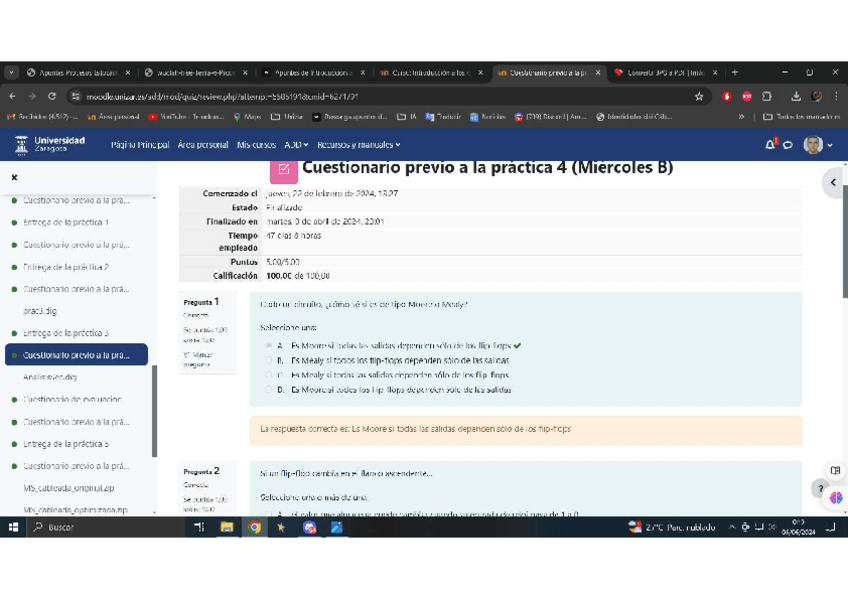The image size is (848, 599).
Task: Expand the right block drawer arrow
Action: [833, 182]
